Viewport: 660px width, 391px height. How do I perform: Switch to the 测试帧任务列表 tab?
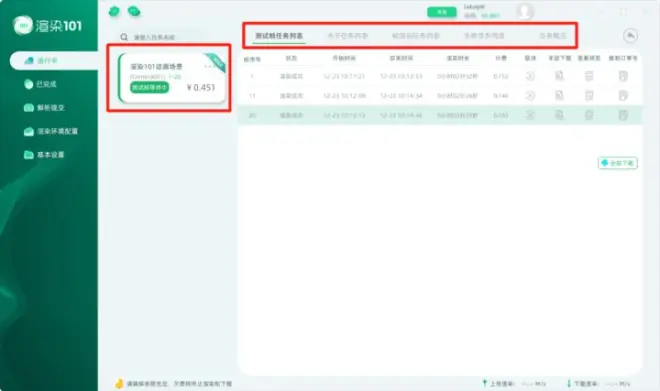pos(279,36)
